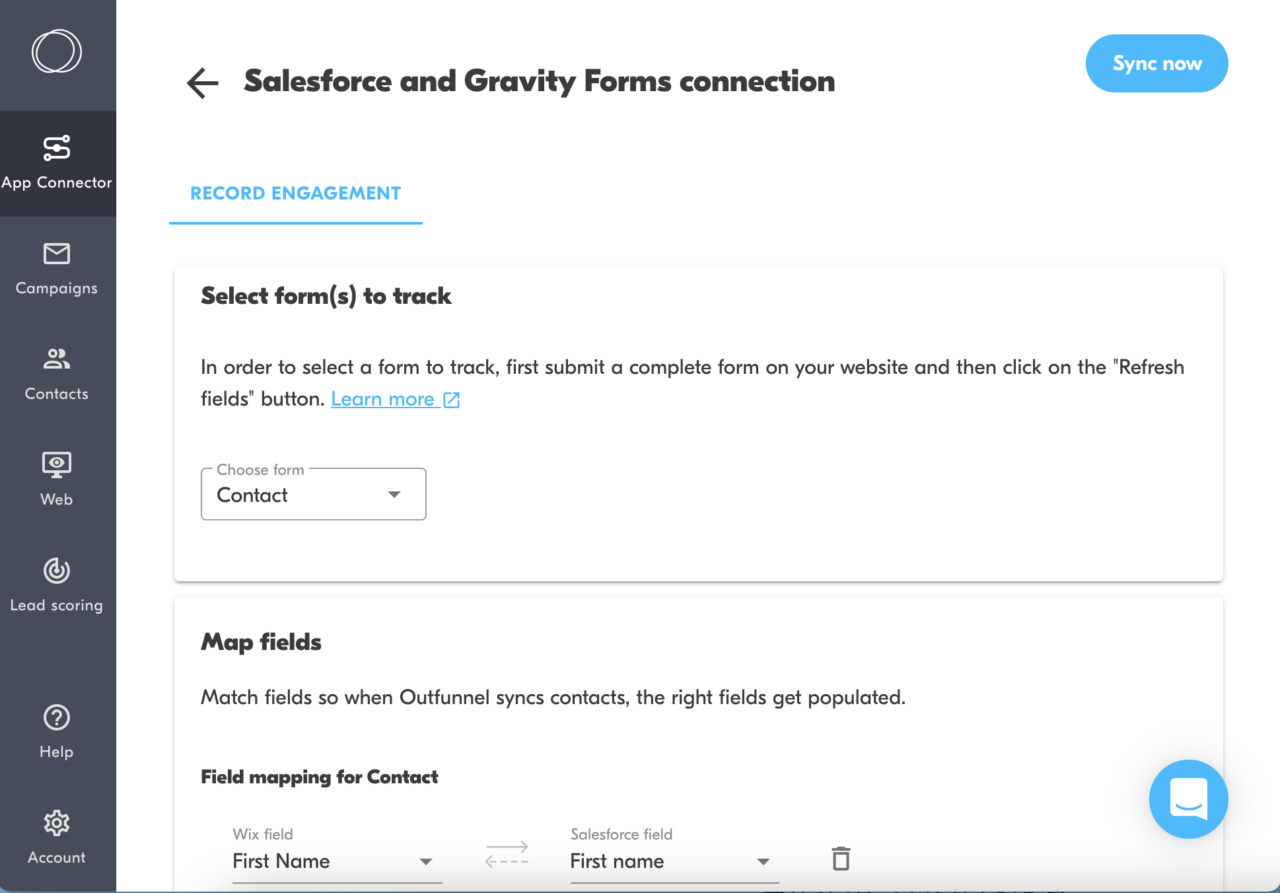Viewport: 1280px width, 893px height.
Task: Switch to the Record Engagement tab
Action: click(295, 193)
